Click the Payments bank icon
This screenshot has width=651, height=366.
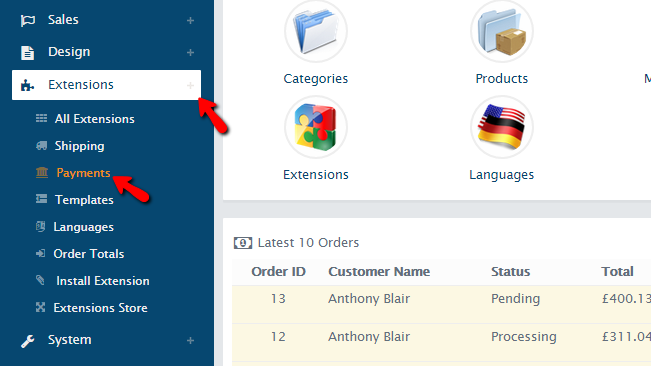pyautogui.click(x=42, y=173)
